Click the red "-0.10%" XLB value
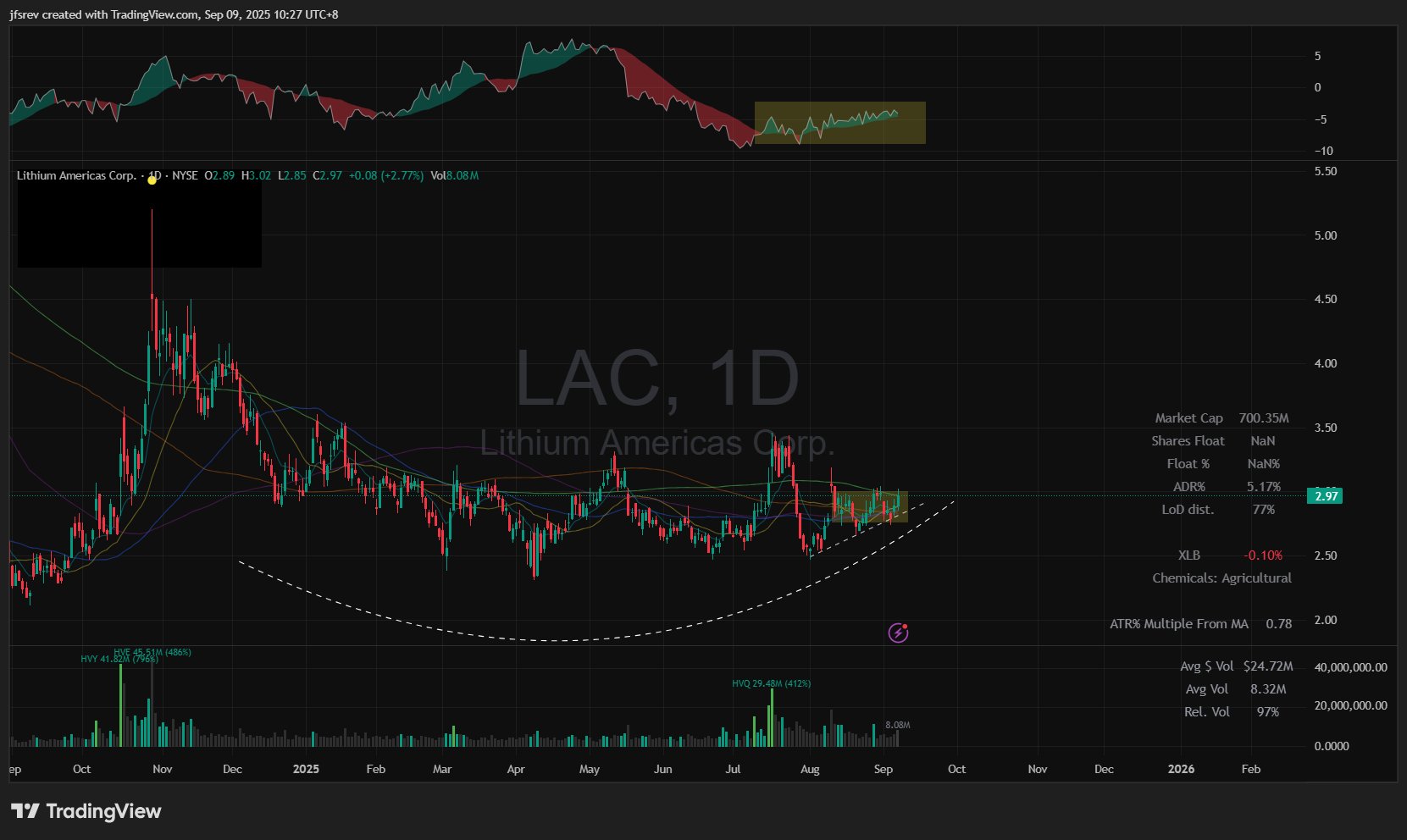Screen dimensions: 1407x840 coord(1263,555)
